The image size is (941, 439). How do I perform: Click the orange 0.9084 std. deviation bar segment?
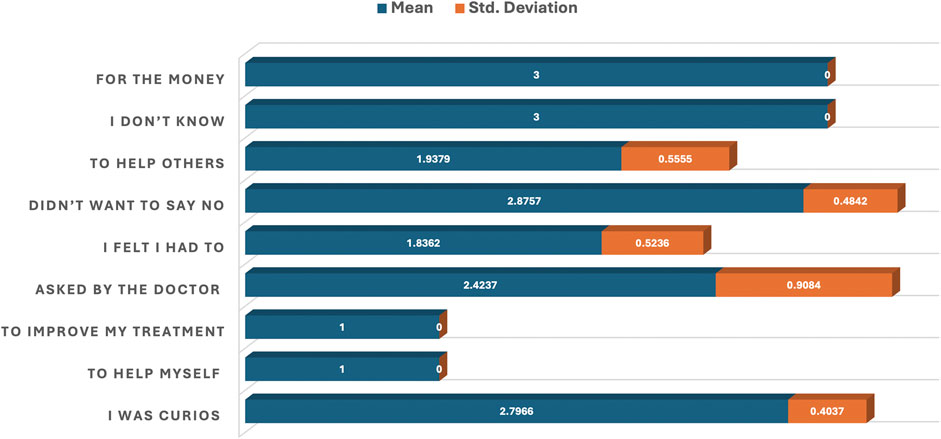803,285
